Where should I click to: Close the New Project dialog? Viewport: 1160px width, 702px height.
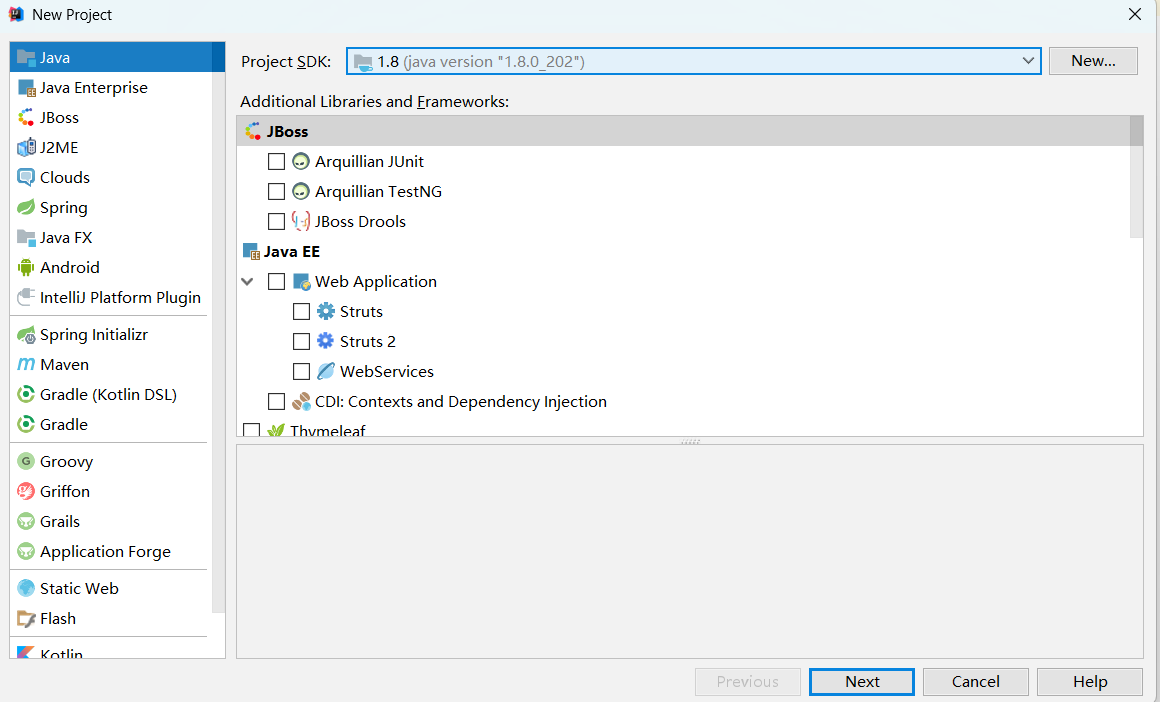(1135, 14)
